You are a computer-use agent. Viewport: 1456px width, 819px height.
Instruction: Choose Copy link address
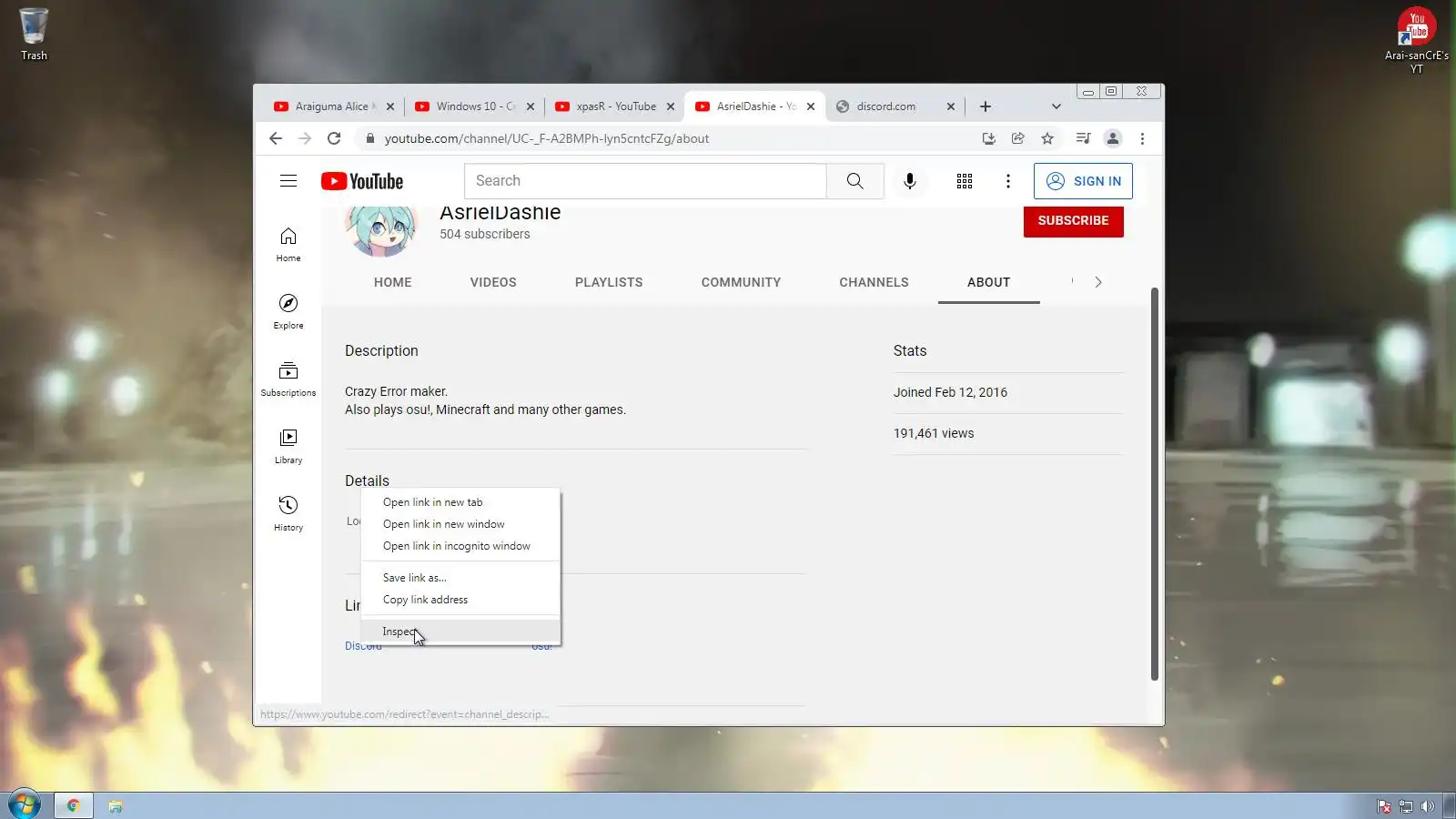pyautogui.click(x=460, y=600)
